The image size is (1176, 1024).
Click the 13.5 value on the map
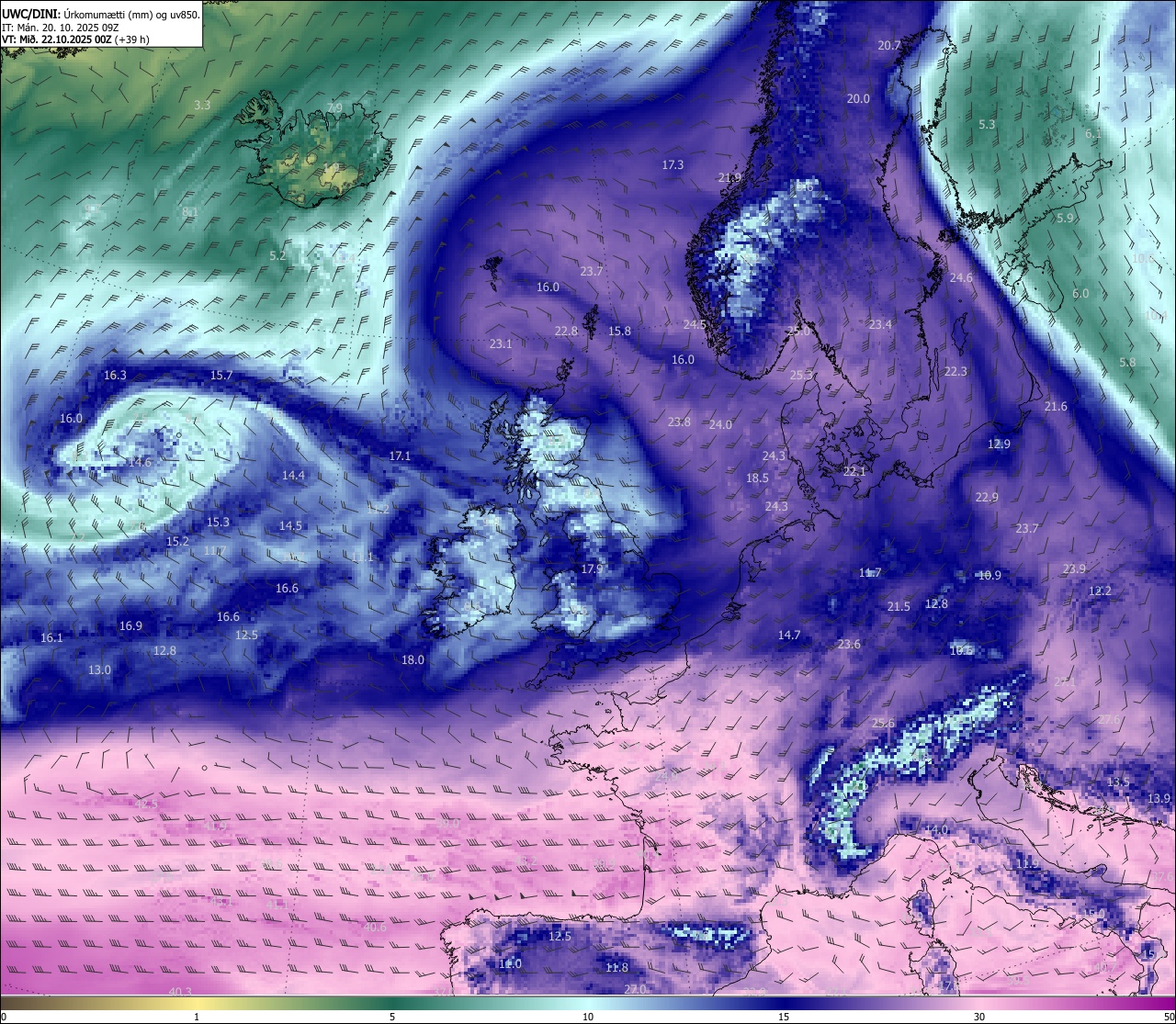point(1118,782)
